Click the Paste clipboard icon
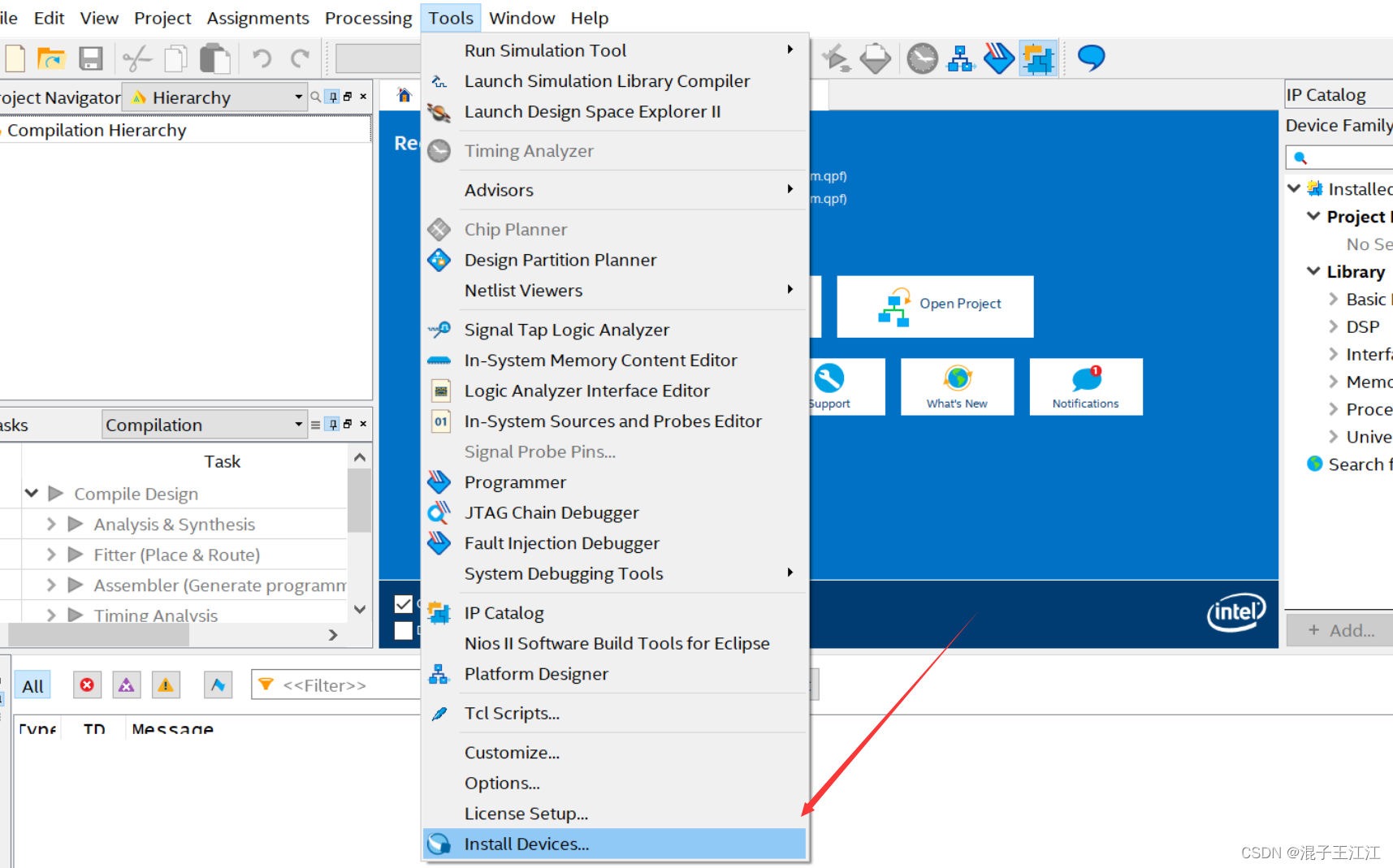 point(215,58)
